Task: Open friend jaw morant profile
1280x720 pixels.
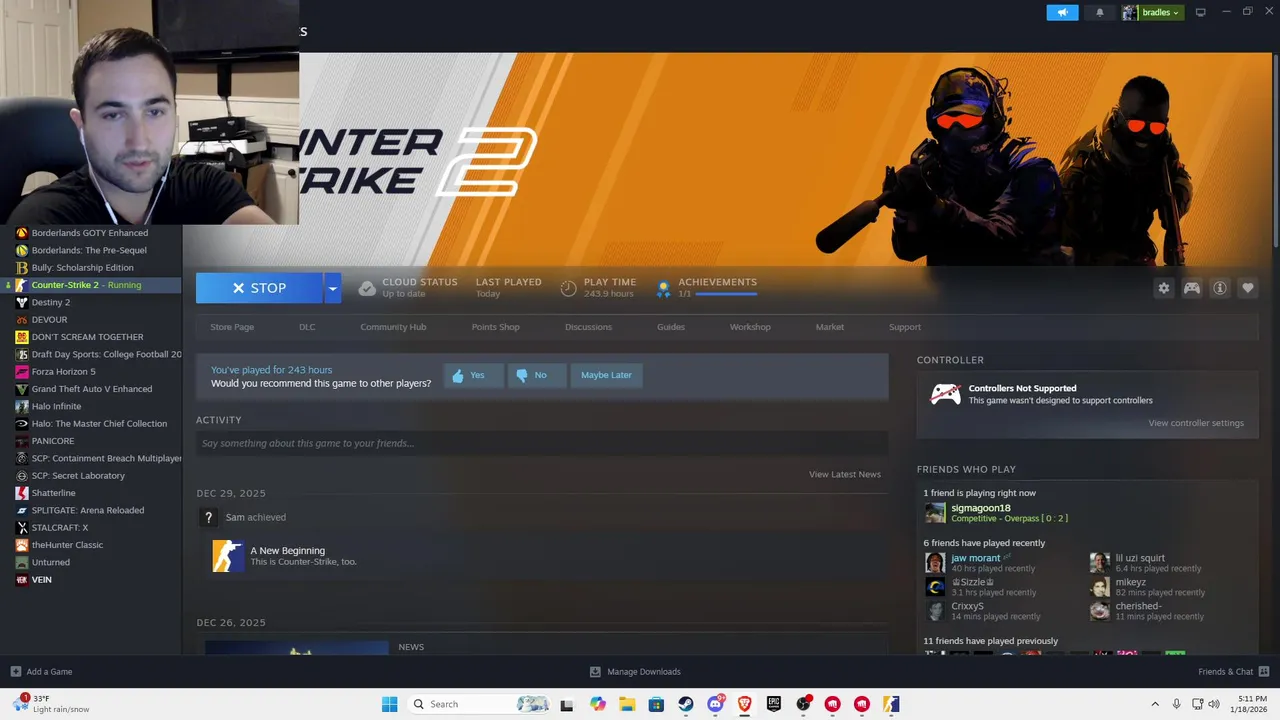Action: click(976, 558)
